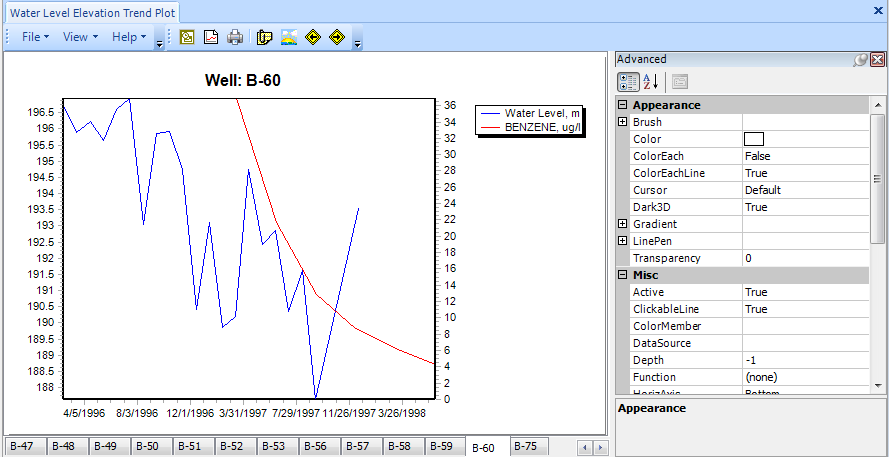Close the Advanced properties panel

pyautogui.click(x=877, y=60)
